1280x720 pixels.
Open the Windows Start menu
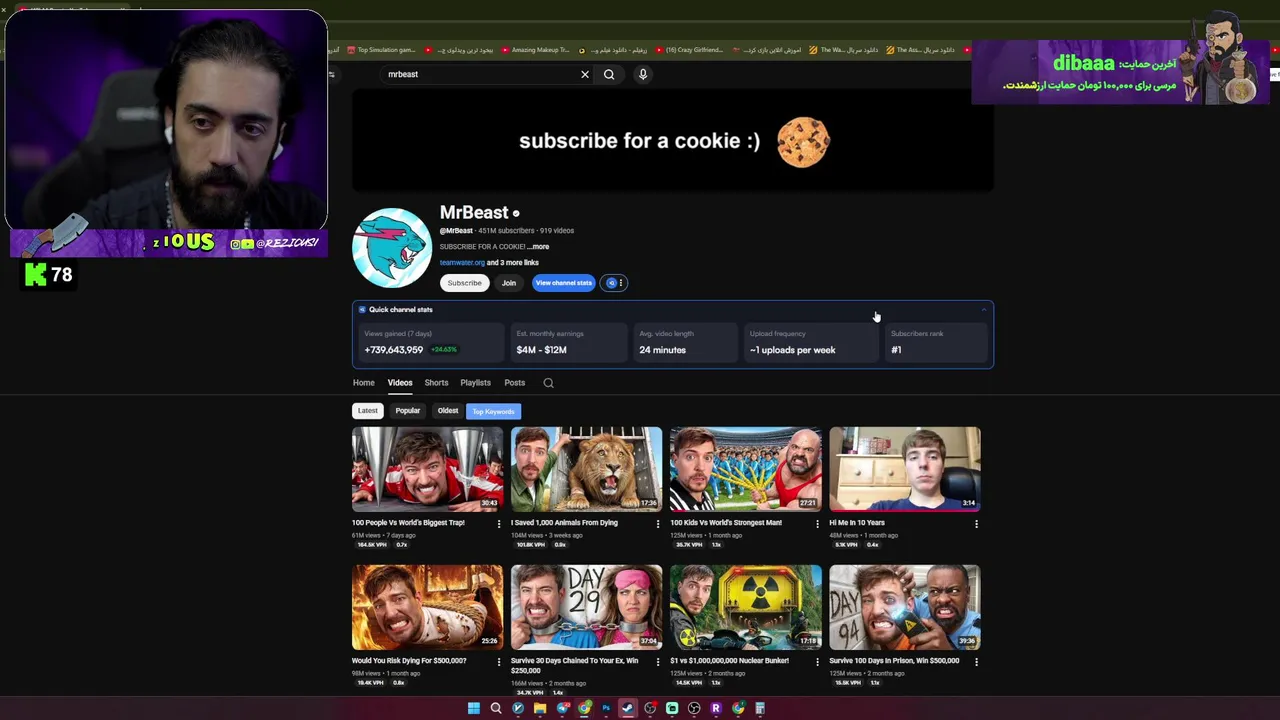pos(474,709)
